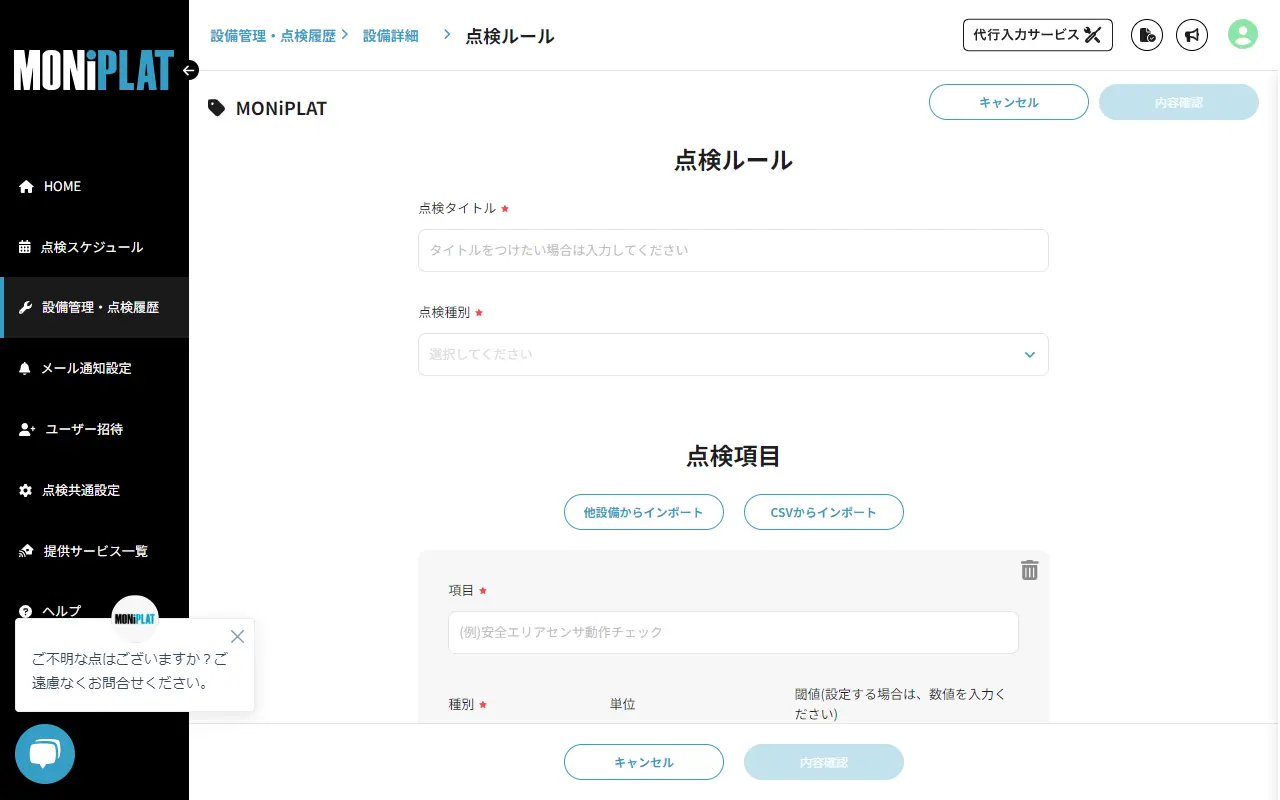Open the green user avatar icon
Screen dimensions: 1280x800
click(x=1242, y=35)
